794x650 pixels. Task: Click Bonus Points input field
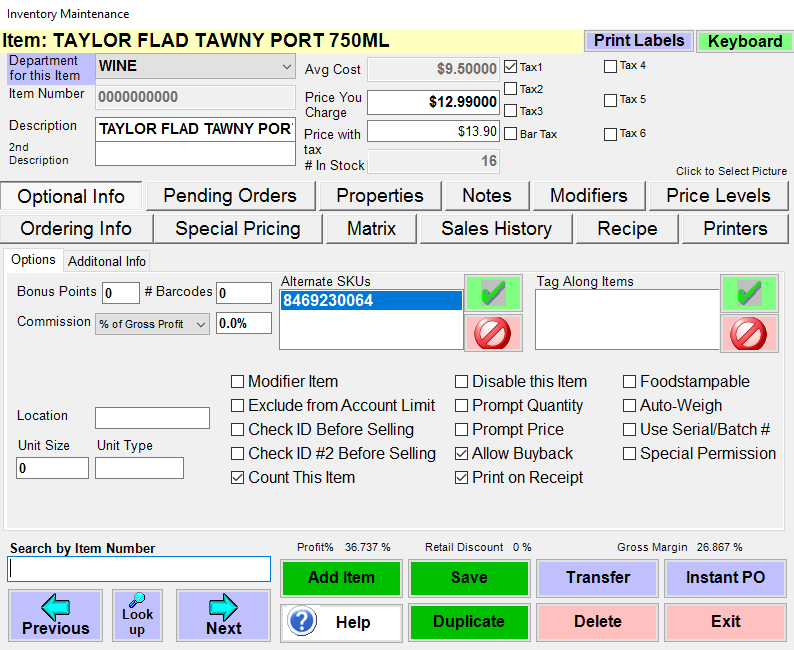121,293
